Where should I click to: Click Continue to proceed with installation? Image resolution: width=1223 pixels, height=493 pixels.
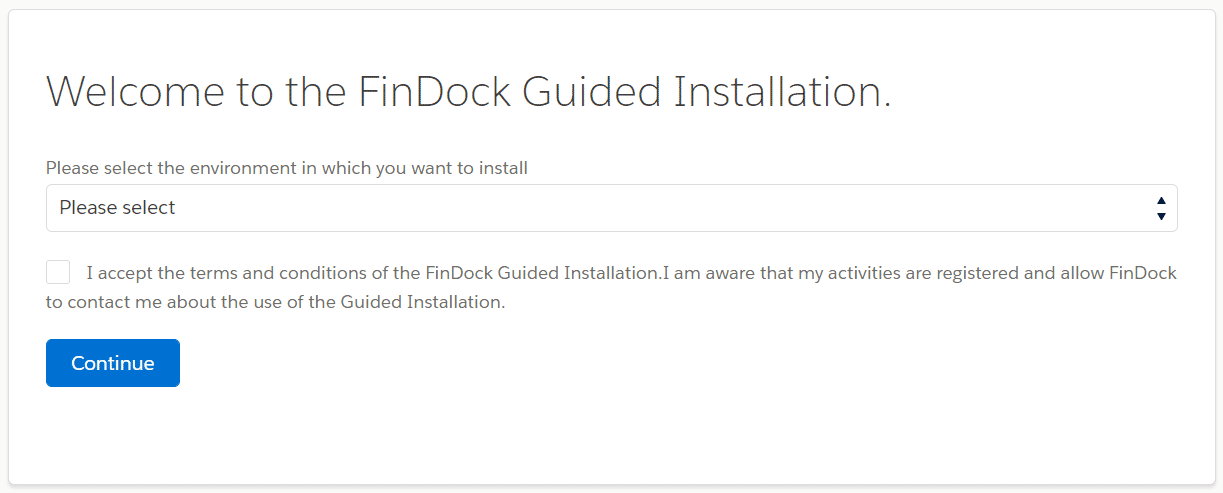point(112,363)
